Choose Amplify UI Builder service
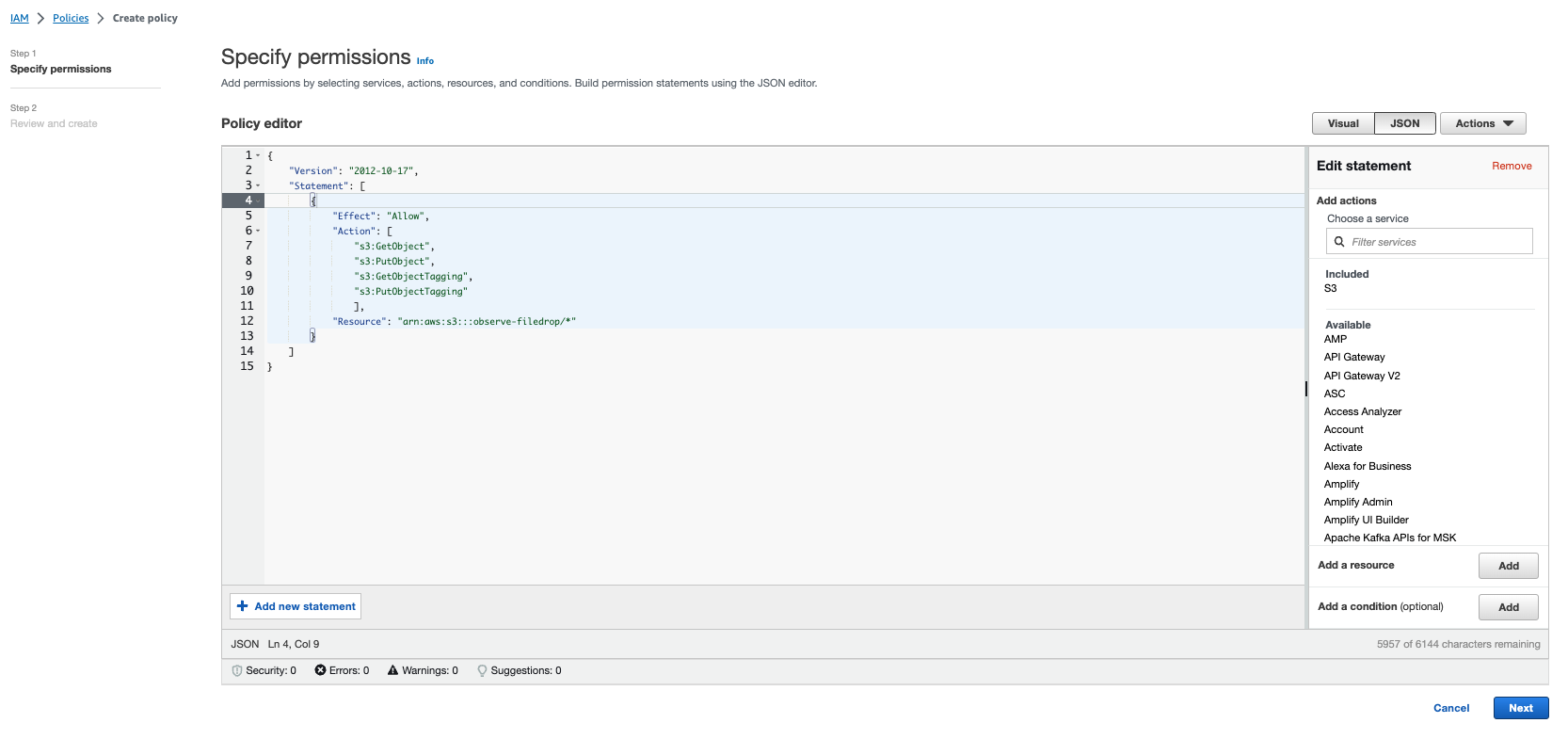 1367,520
